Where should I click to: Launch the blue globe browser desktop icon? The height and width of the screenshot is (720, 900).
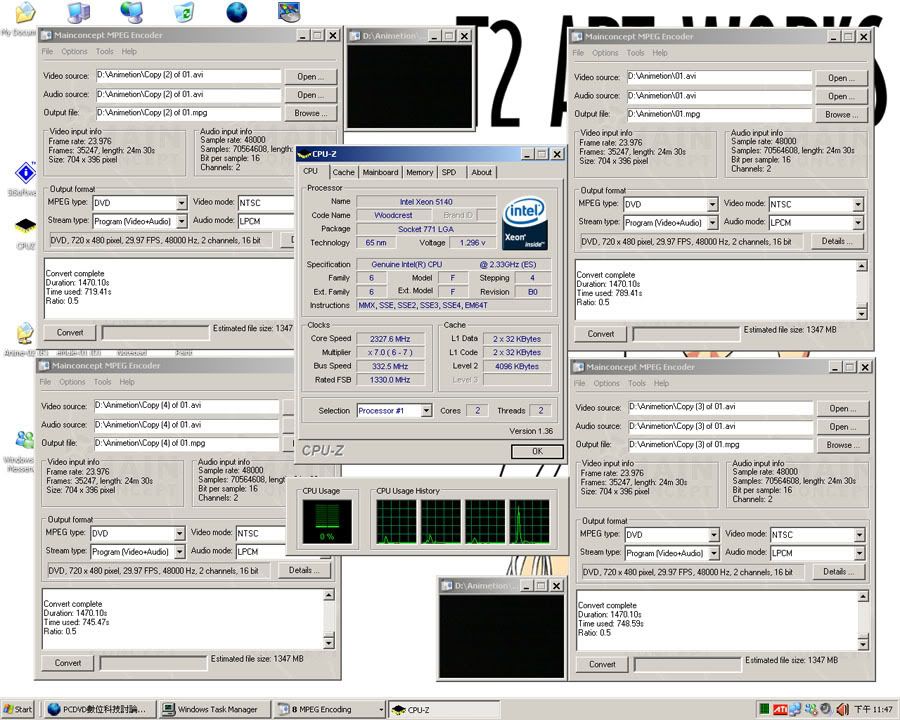tap(236, 12)
